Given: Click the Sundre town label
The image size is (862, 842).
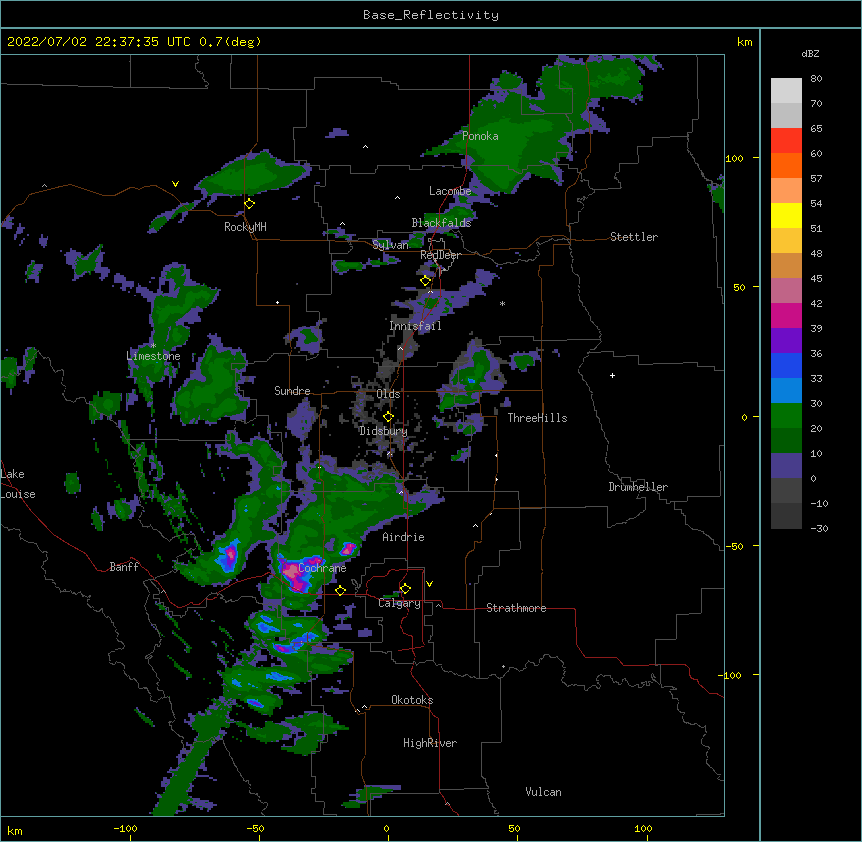Looking at the screenshot, I should 292,391.
